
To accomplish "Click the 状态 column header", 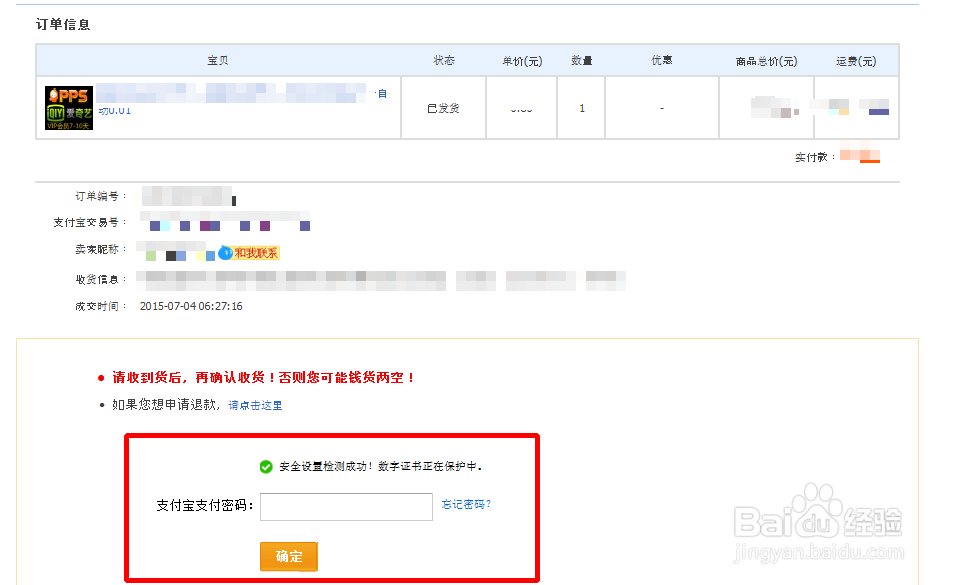I will click(443, 60).
